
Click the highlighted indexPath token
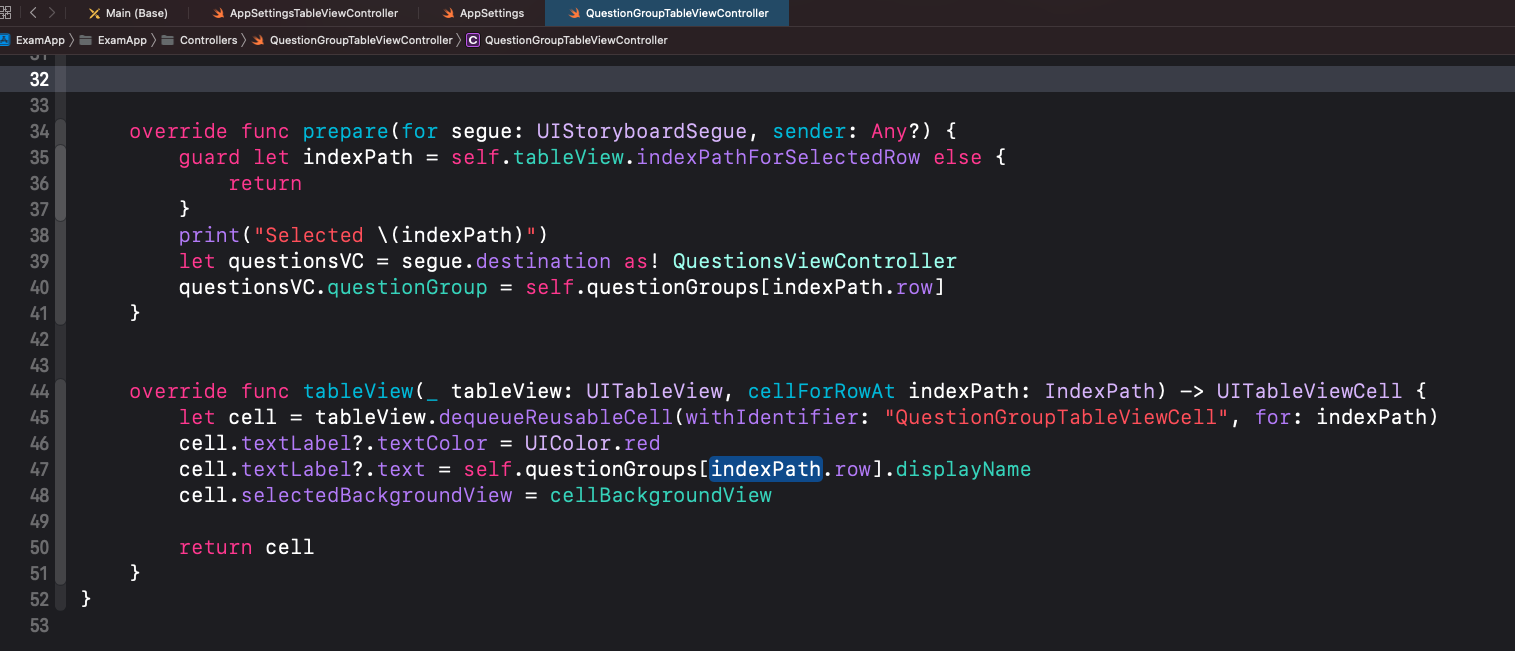coord(765,469)
